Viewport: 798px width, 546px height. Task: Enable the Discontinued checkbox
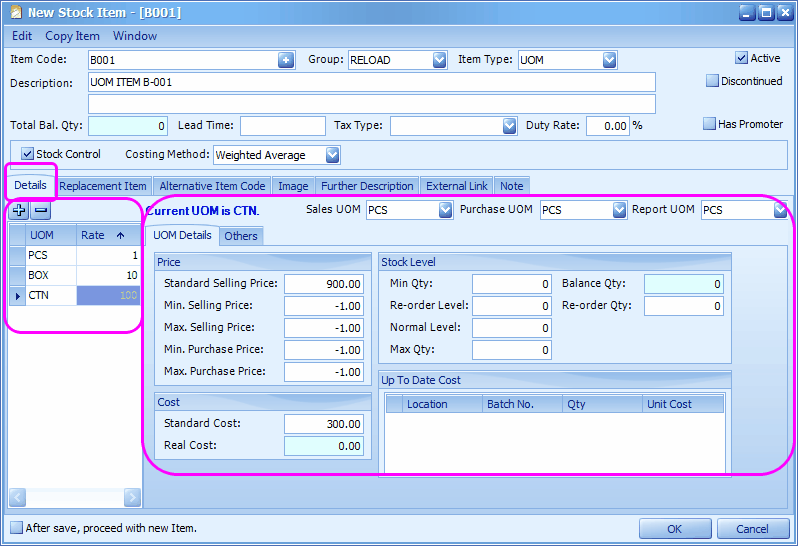click(712, 81)
